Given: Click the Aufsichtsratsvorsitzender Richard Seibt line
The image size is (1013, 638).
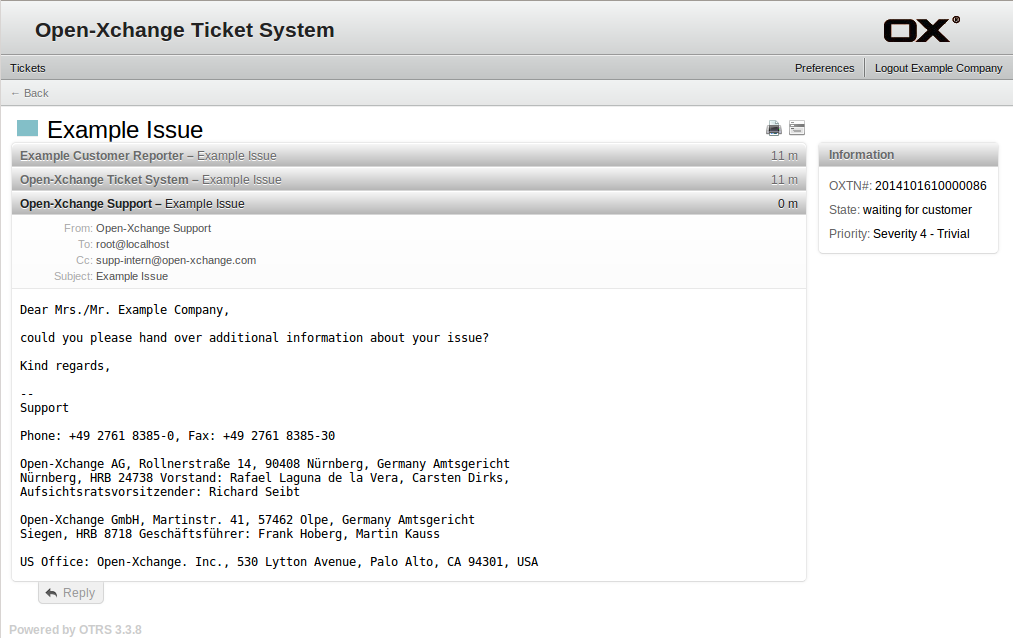Looking at the screenshot, I should point(160,492).
